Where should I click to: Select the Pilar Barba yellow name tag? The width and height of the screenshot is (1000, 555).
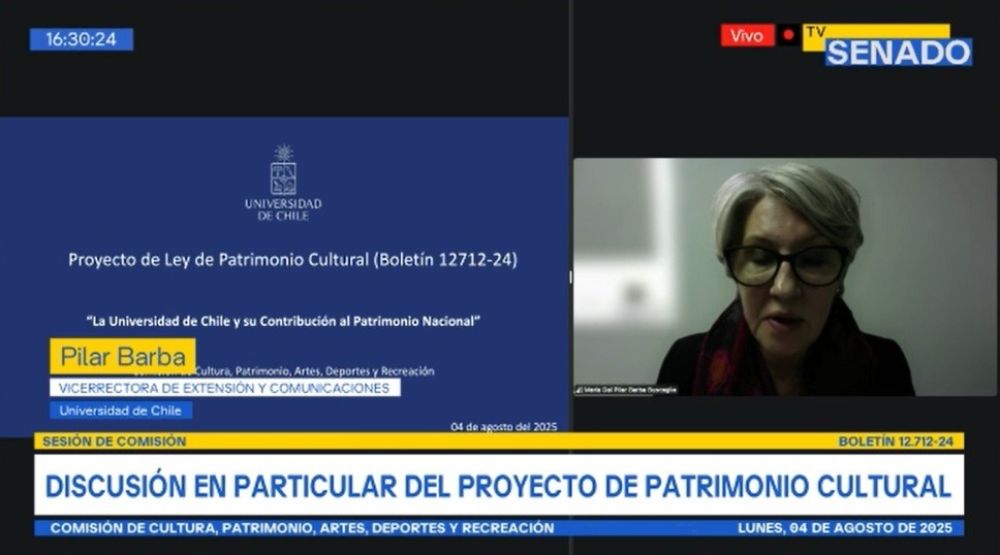click(x=123, y=357)
